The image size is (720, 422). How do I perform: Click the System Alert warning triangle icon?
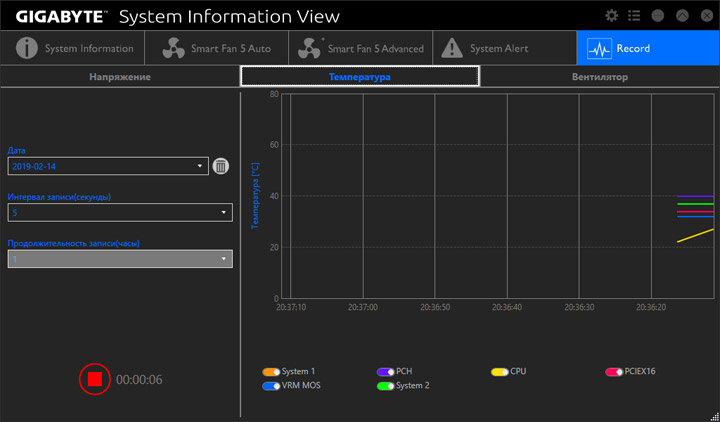[x=452, y=48]
